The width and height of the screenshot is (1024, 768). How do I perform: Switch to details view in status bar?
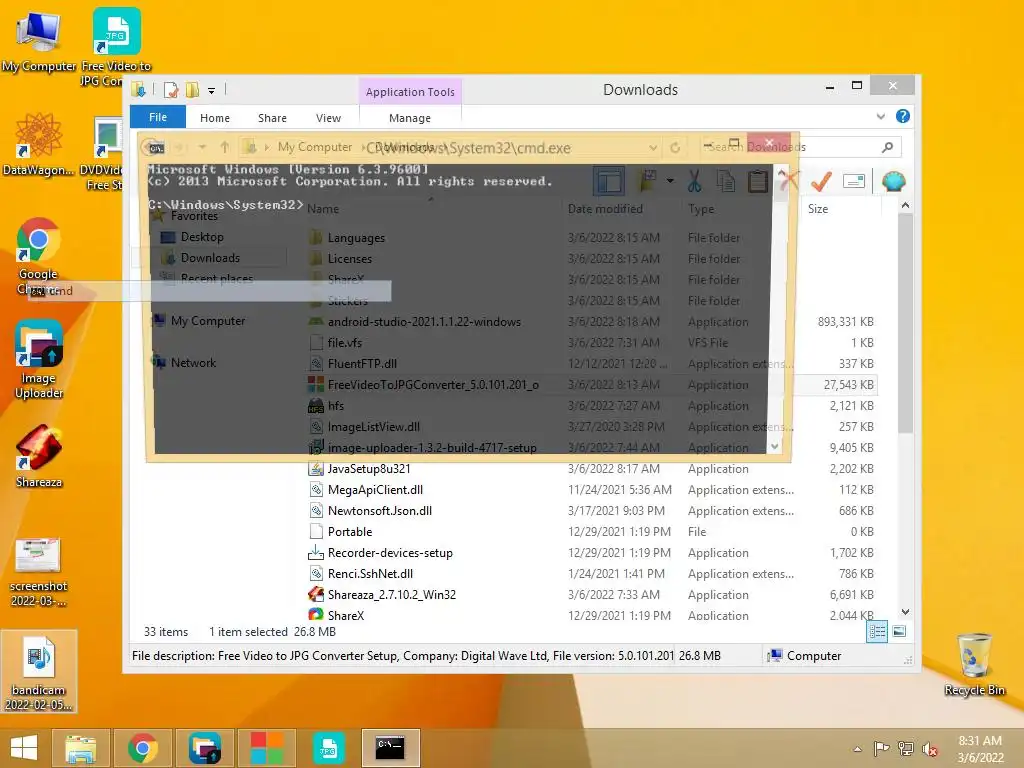tap(877, 632)
